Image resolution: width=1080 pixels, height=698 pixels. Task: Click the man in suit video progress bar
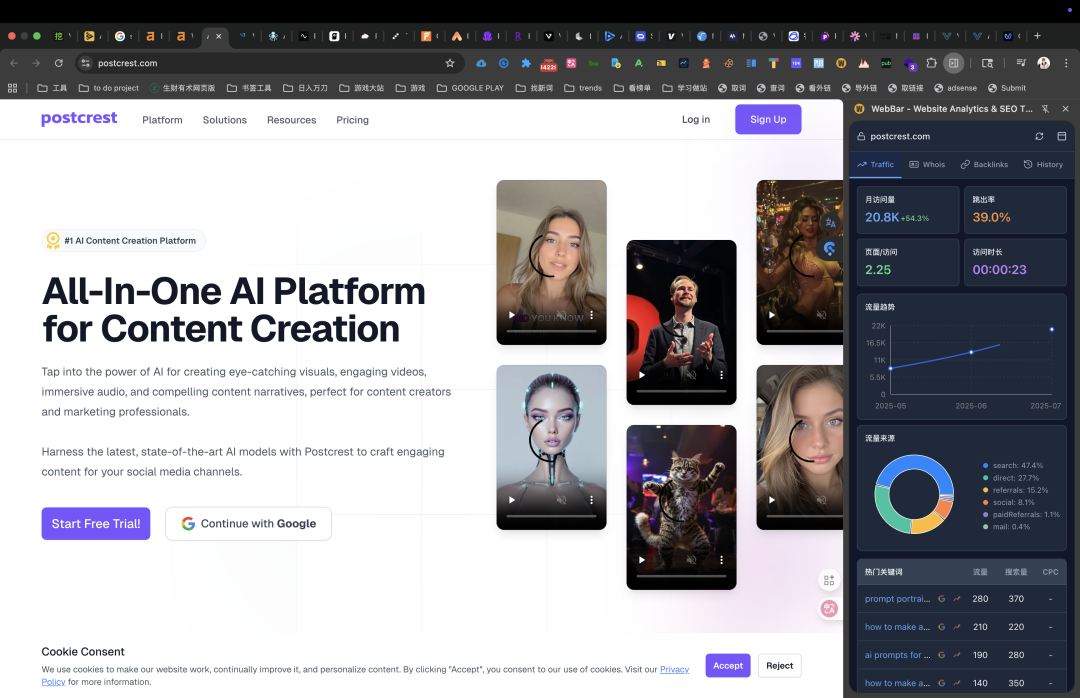point(681,391)
